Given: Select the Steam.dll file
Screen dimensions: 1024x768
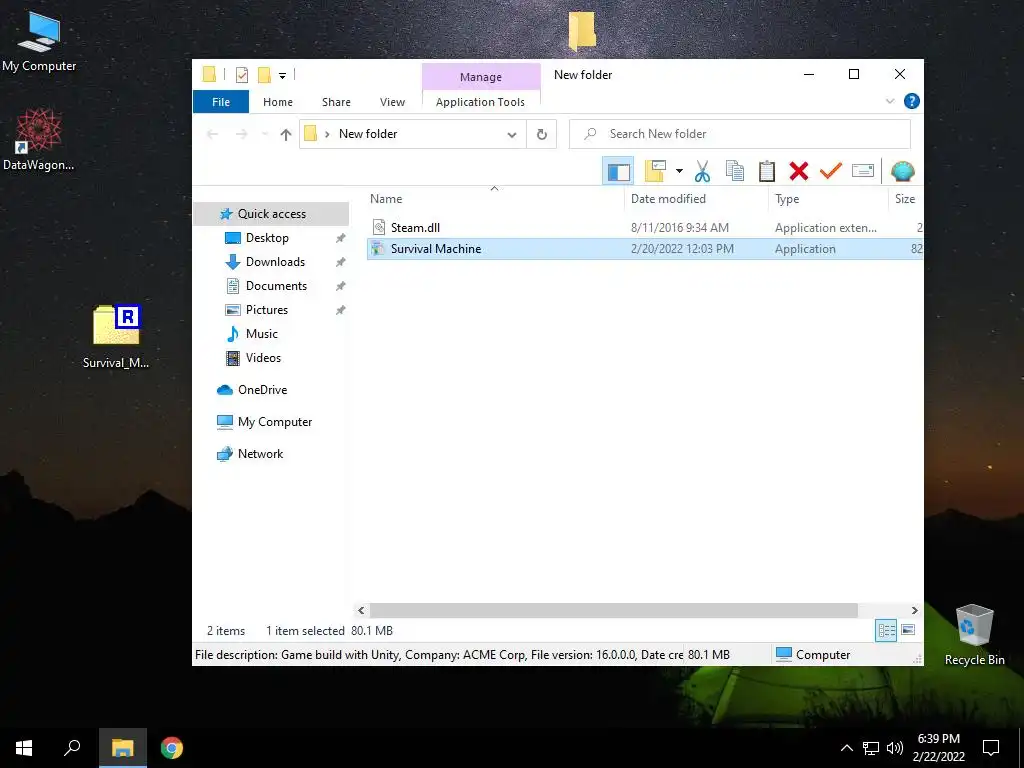Looking at the screenshot, I should pos(415,227).
